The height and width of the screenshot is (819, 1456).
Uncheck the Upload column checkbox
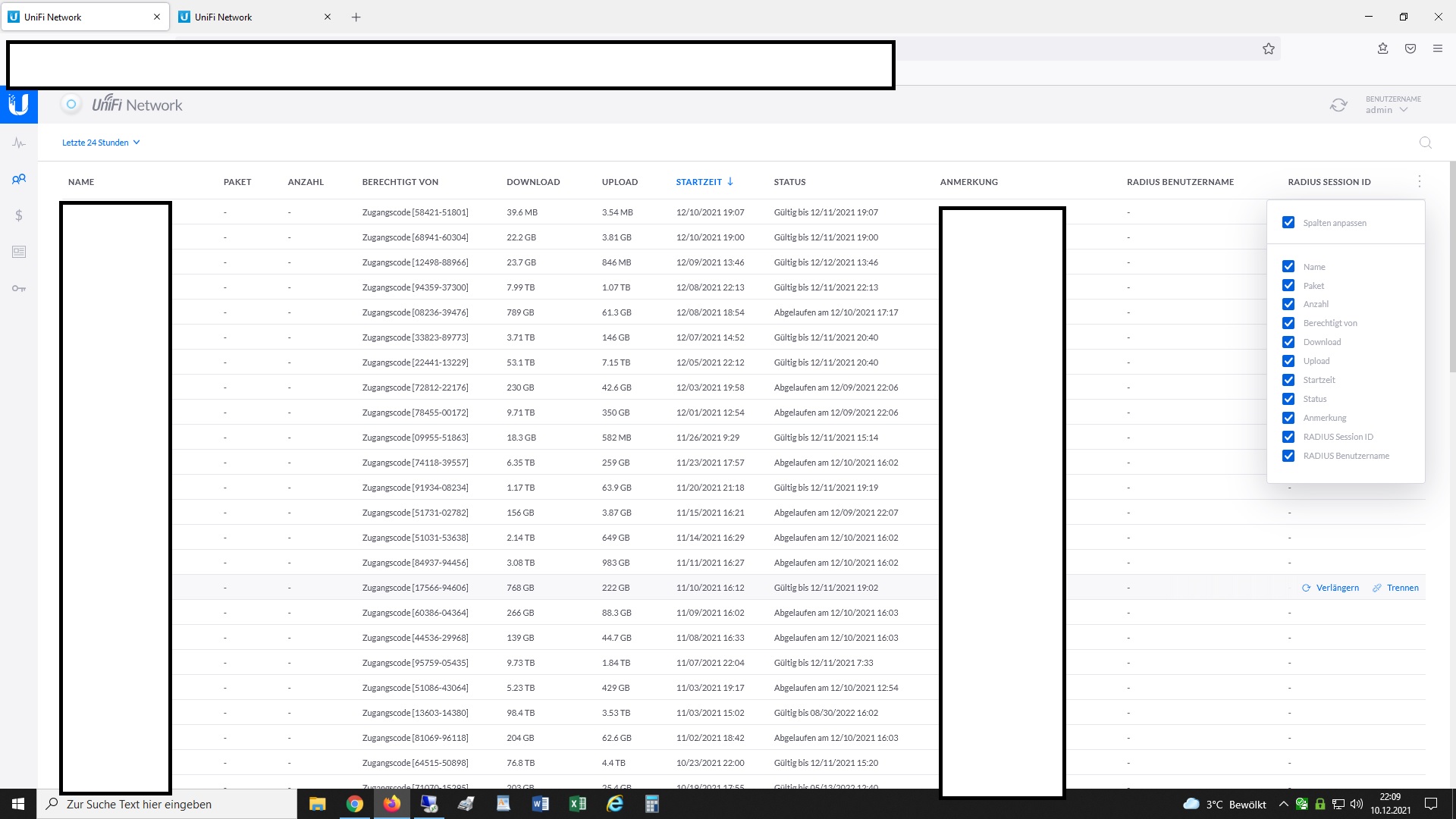(x=1288, y=361)
